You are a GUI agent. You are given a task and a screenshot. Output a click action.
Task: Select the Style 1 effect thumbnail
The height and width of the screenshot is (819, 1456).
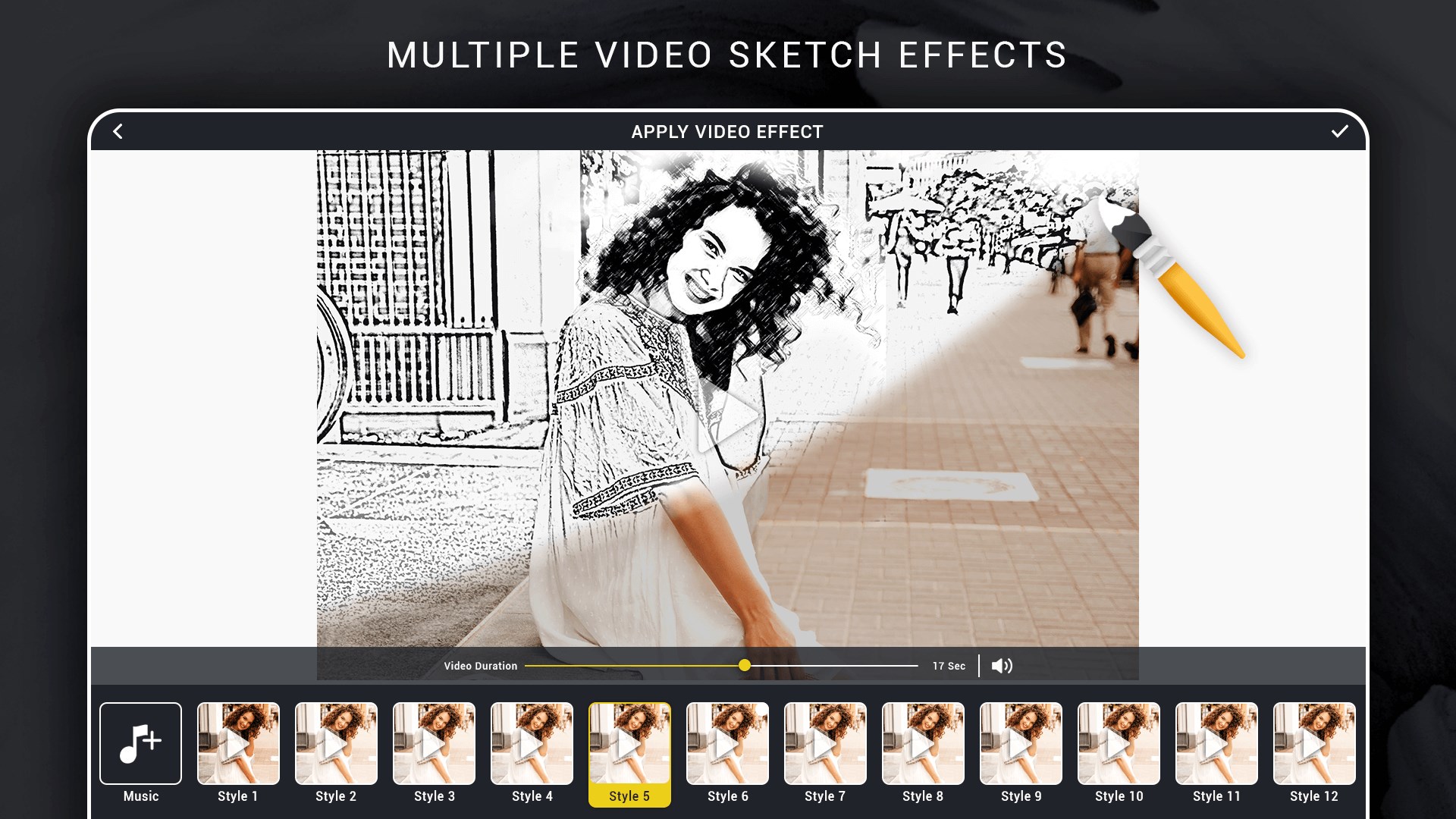[x=238, y=743]
